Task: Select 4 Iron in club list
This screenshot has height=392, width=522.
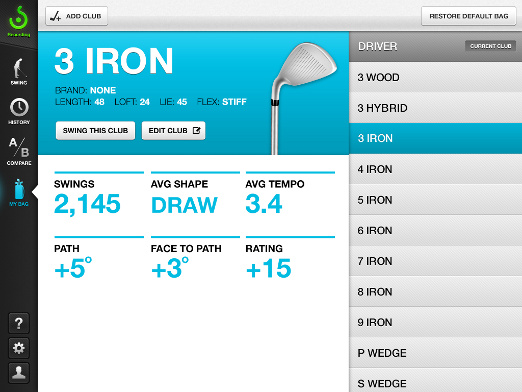Action: 435,169
